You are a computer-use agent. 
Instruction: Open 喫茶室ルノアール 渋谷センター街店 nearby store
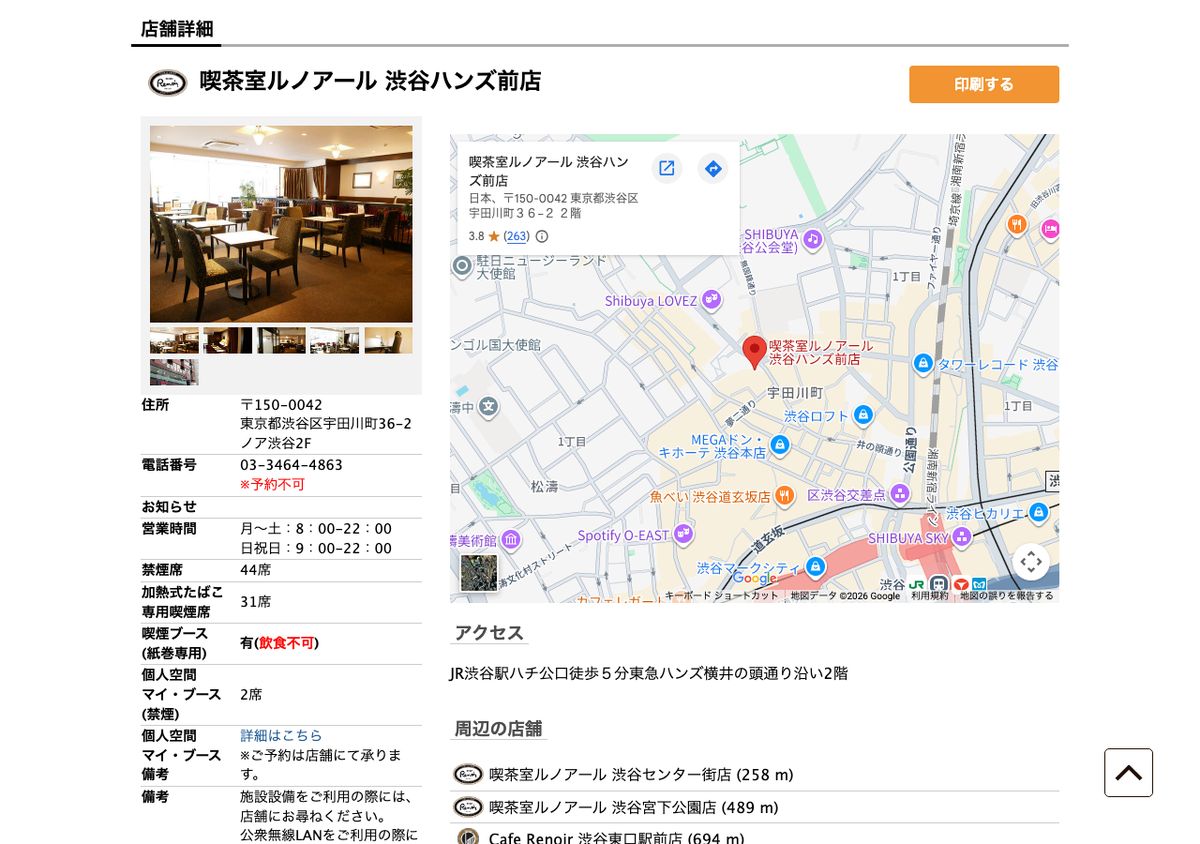tap(641, 775)
